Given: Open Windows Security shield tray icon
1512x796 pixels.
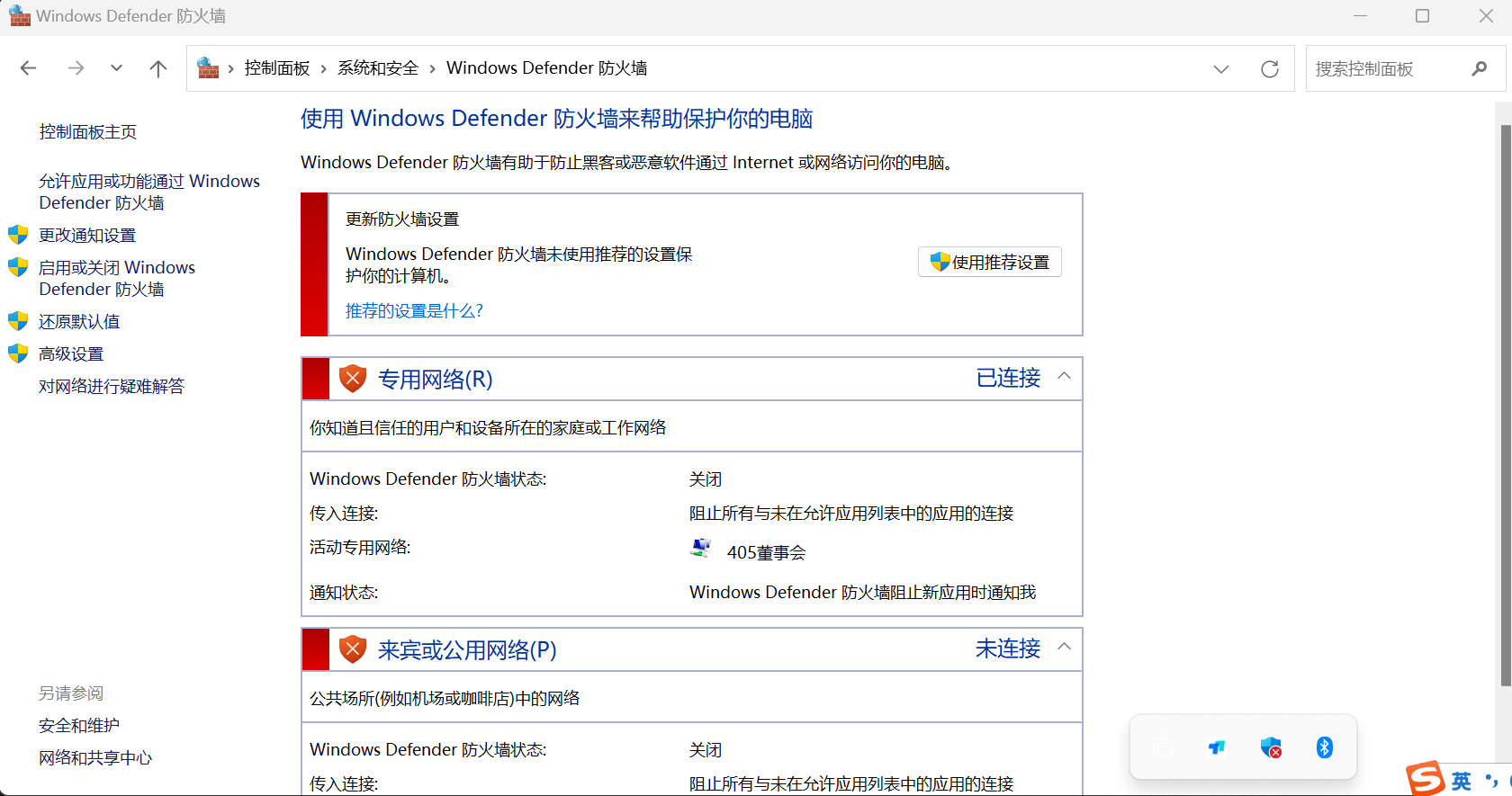Looking at the screenshot, I should (1271, 747).
